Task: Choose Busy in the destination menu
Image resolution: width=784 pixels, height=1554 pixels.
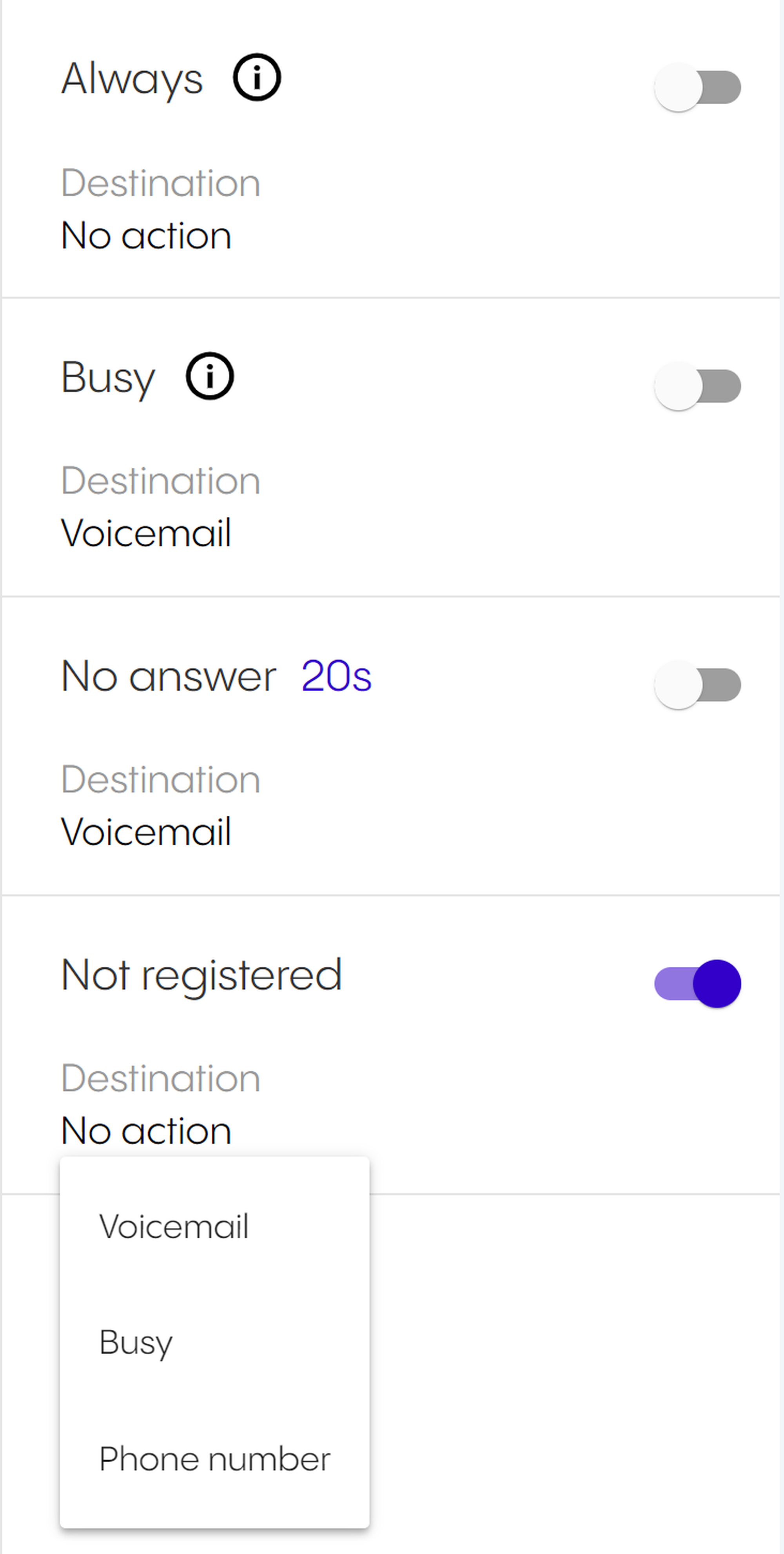Action: [x=136, y=1343]
